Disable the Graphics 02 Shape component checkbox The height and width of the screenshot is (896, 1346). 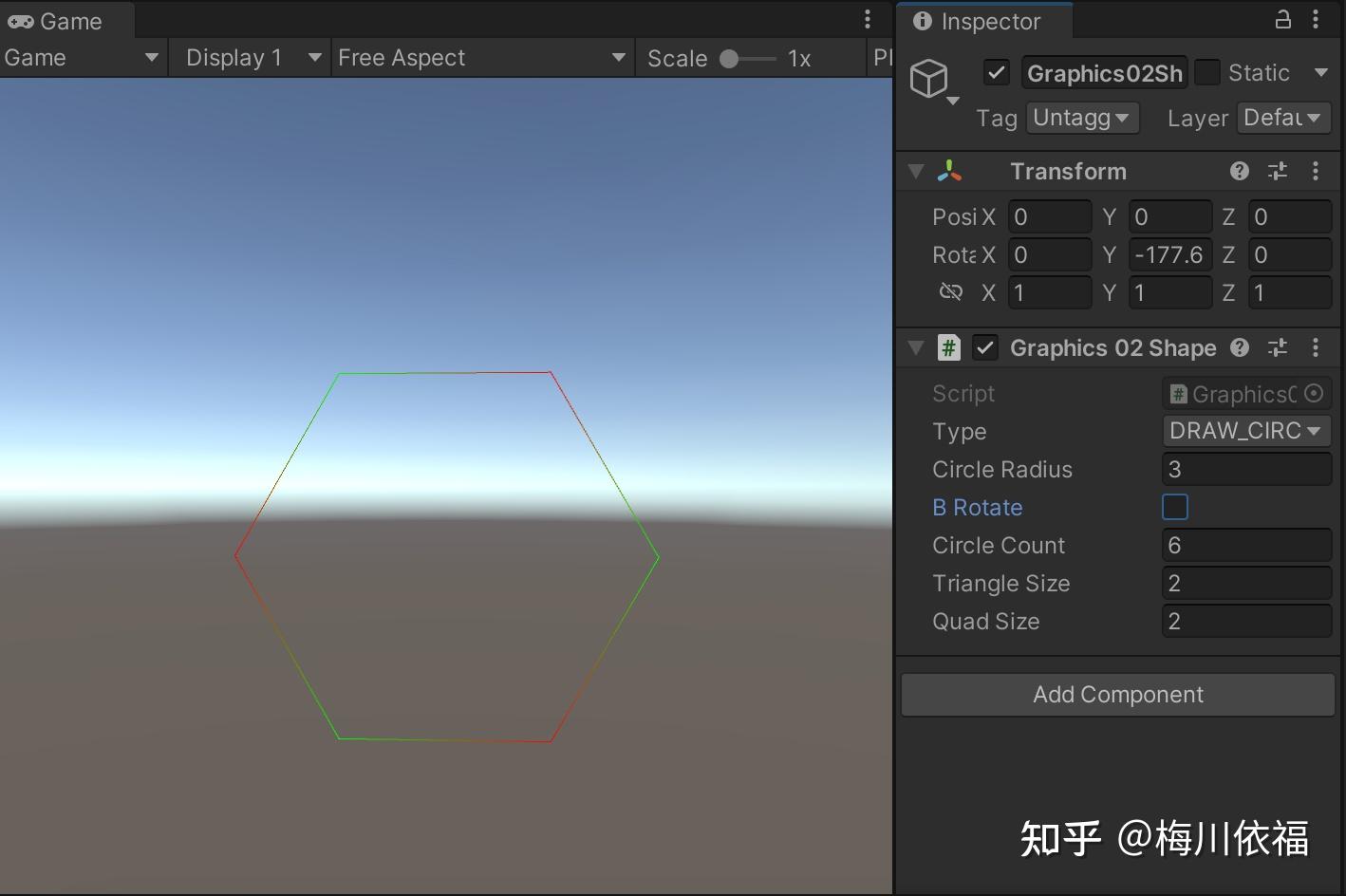pos(985,347)
